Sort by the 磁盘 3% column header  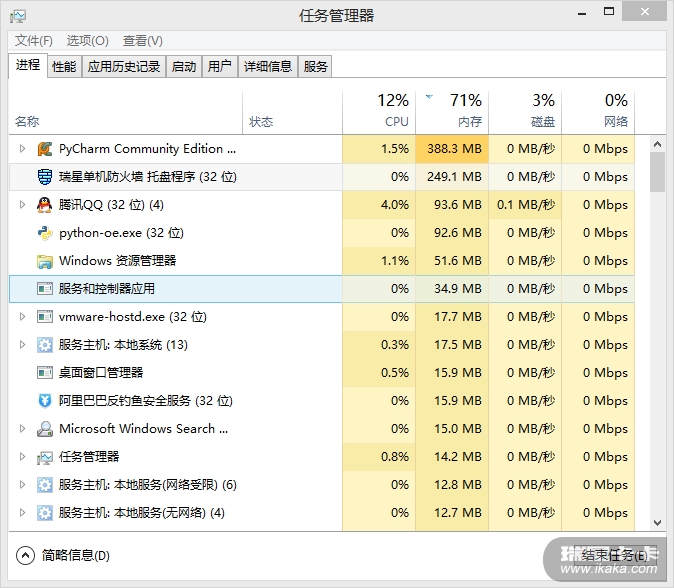(x=525, y=113)
